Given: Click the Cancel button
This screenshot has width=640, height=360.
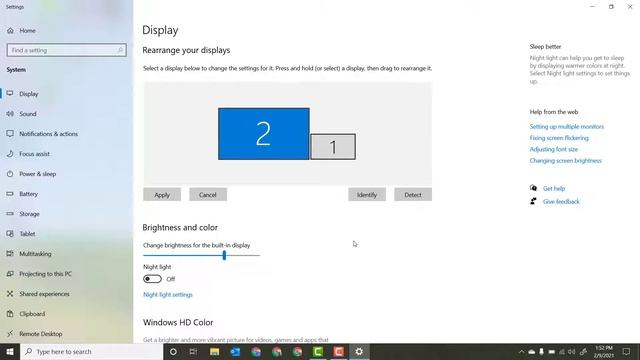Looking at the screenshot, I should coord(208,195).
